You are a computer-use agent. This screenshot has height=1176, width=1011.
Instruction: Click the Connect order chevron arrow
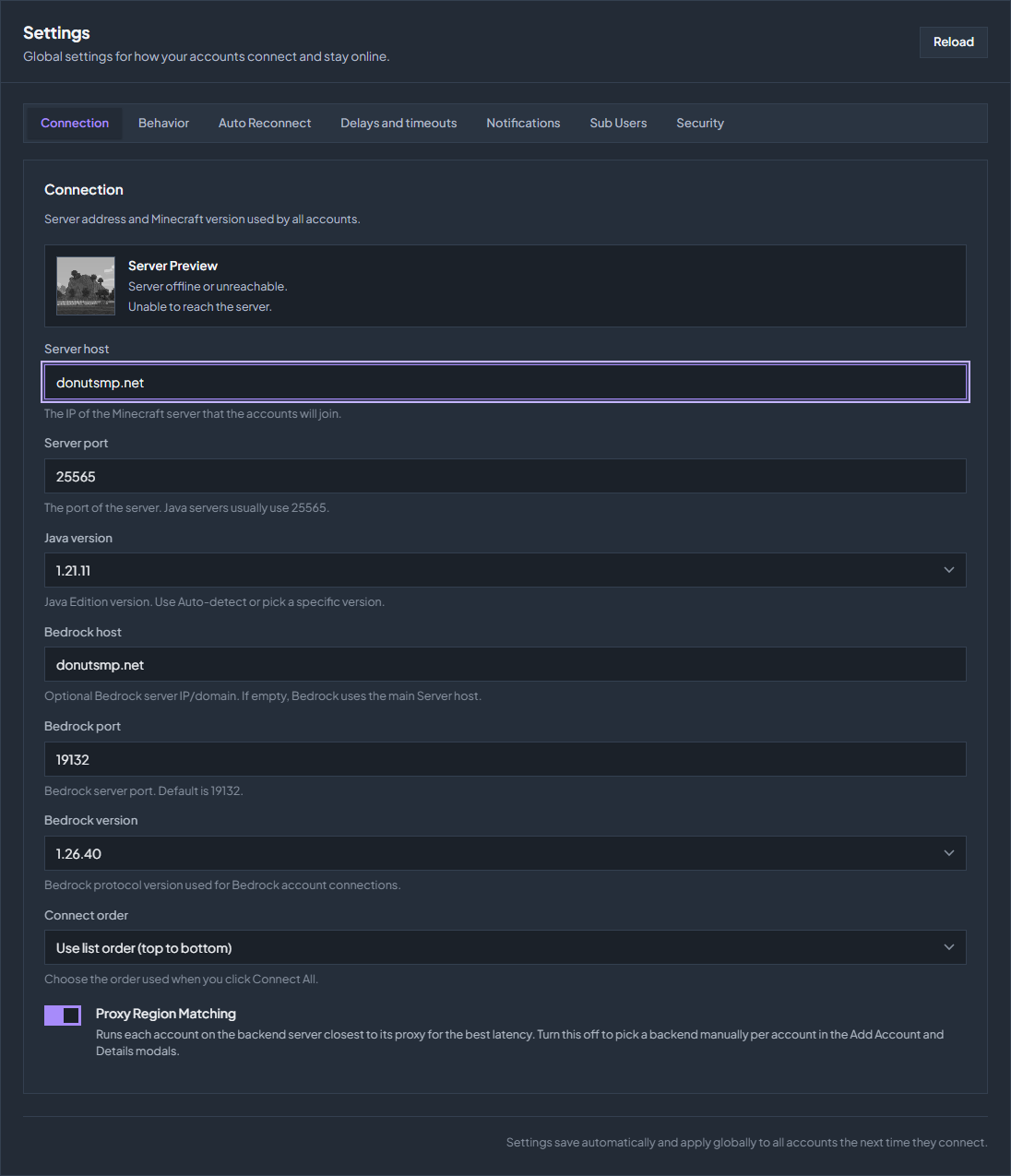point(949,947)
